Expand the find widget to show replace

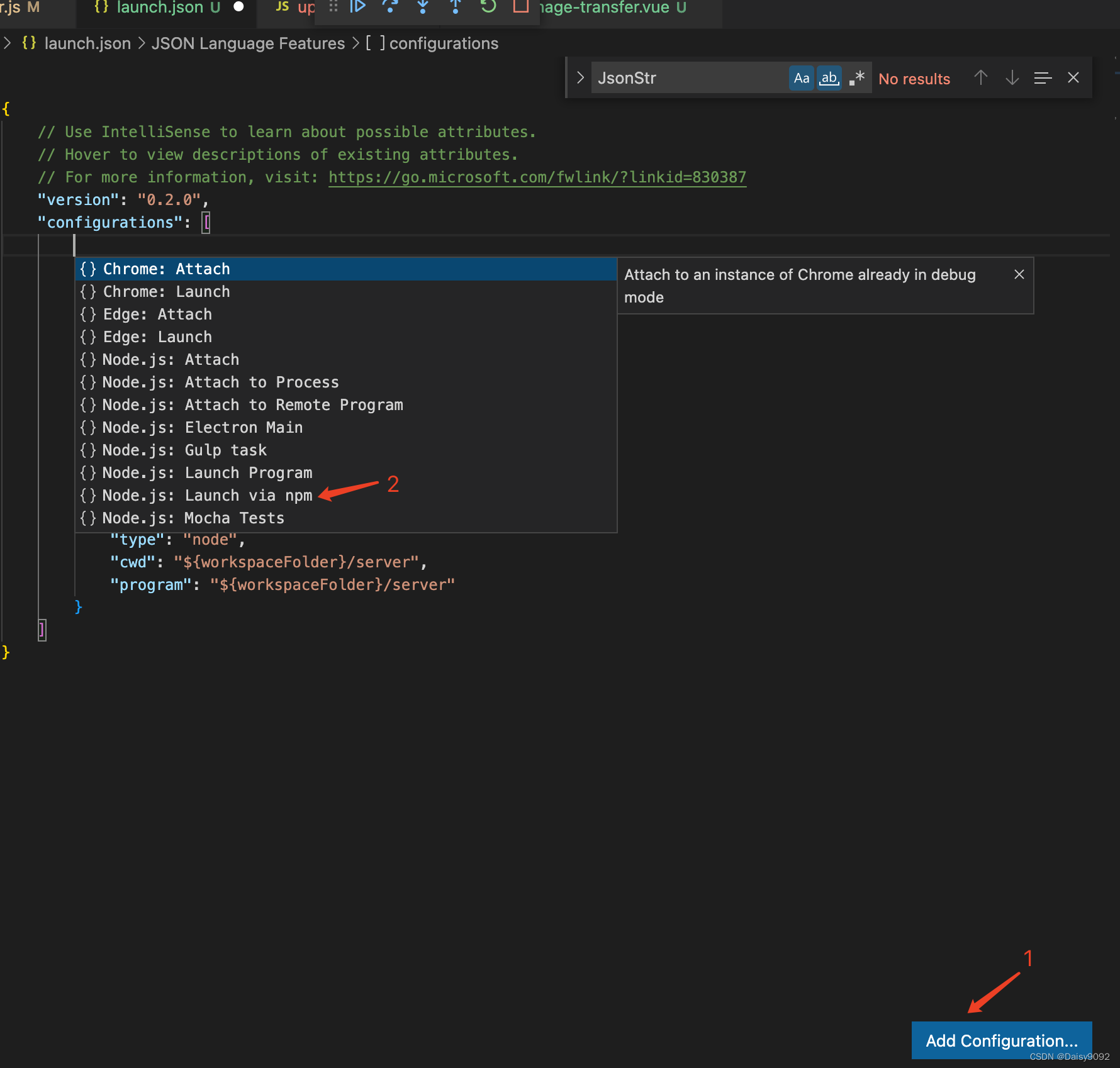pyautogui.click(x=580, y=77)
